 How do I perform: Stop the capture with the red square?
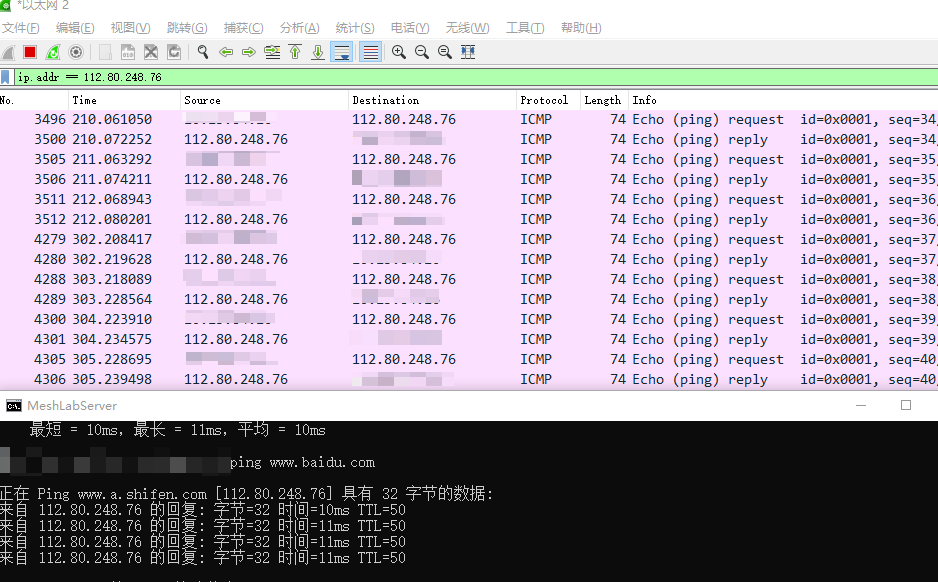[x=30, y=53]
